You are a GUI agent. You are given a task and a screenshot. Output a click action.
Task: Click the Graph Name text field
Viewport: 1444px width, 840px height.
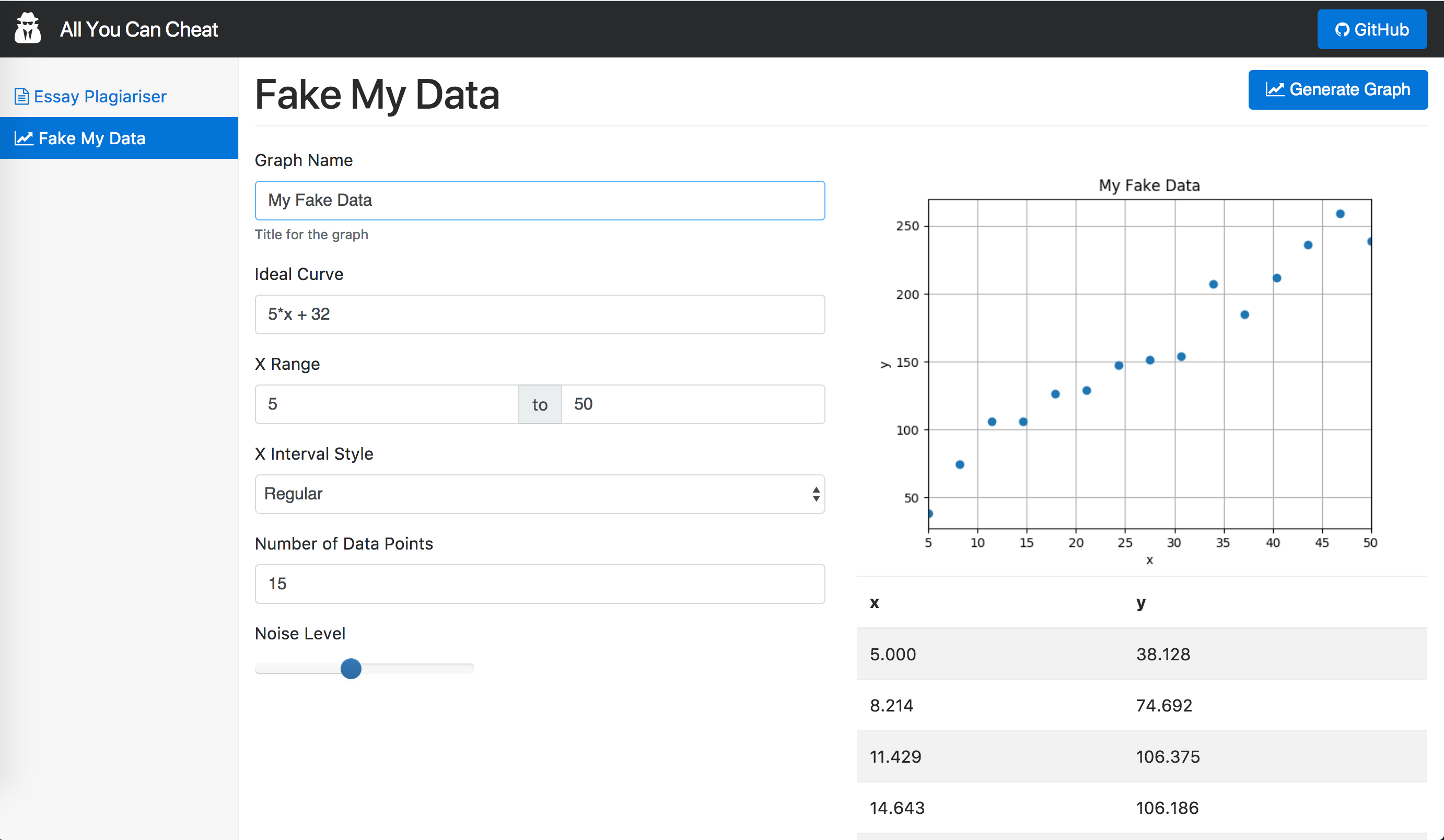pos(539,201)
